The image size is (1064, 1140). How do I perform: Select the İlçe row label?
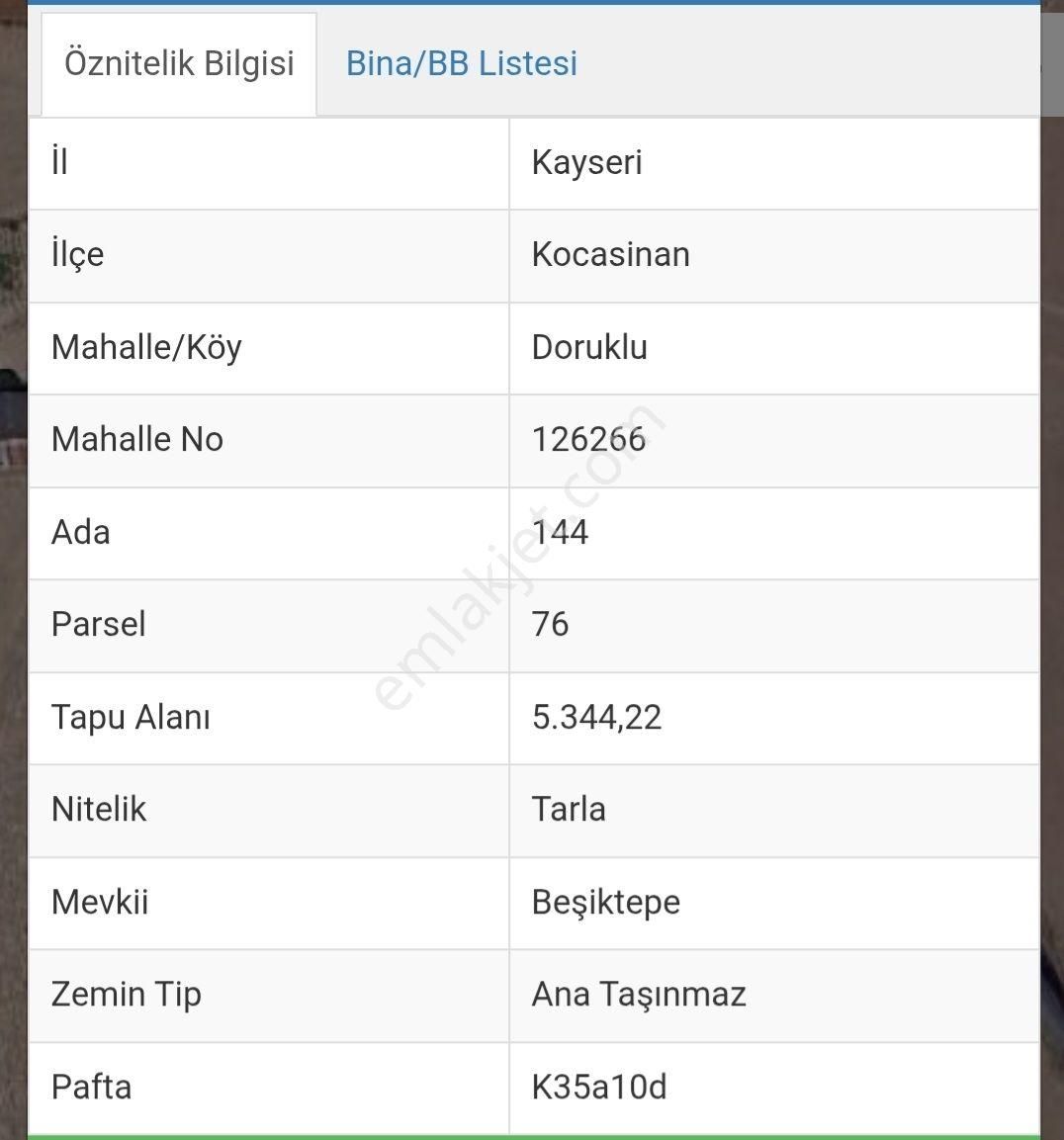[x=77, y=254]
